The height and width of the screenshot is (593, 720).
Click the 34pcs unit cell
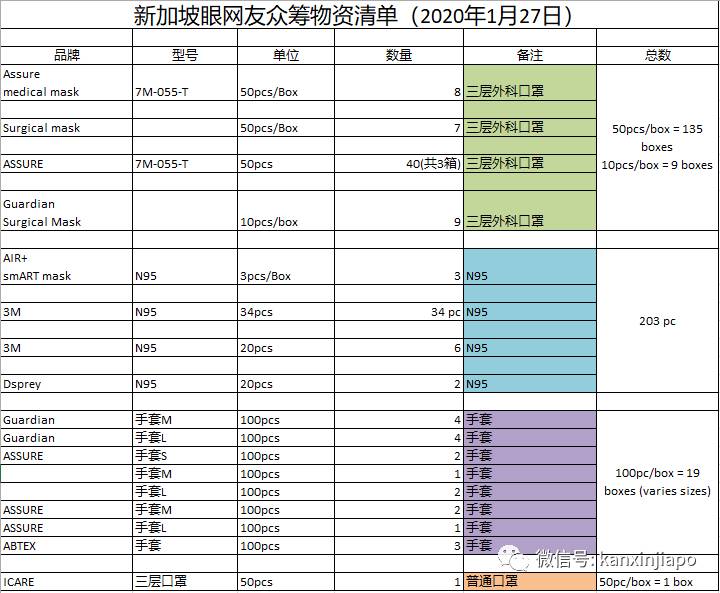[285, 312]
